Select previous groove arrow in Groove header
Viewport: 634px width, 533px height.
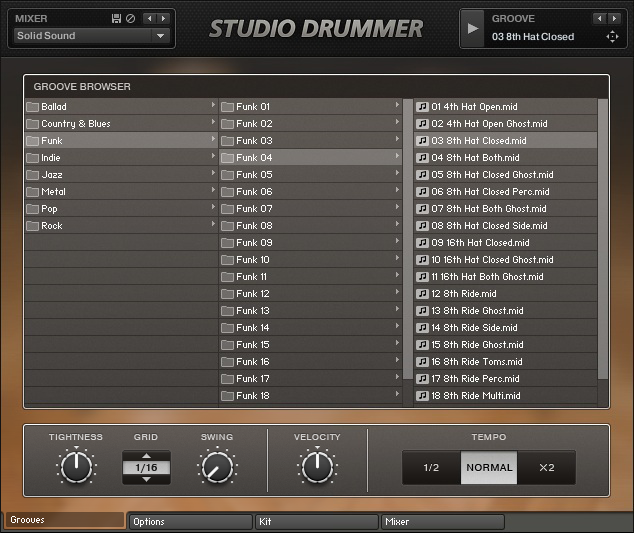coord(600,19)
